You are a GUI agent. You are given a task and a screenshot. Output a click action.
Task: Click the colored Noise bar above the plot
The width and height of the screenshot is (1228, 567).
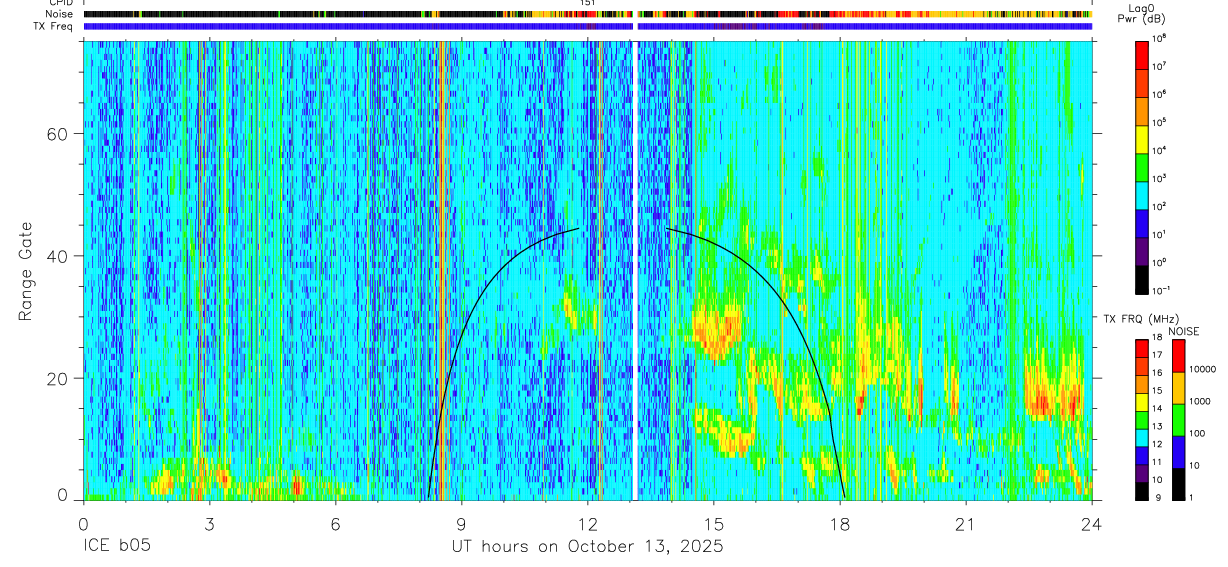pyautogui.click(x=587, y=15)
